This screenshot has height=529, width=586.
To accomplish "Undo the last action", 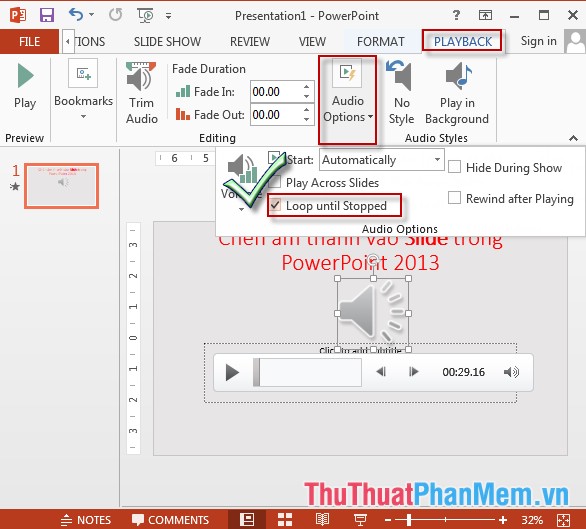I will (76, 15).
